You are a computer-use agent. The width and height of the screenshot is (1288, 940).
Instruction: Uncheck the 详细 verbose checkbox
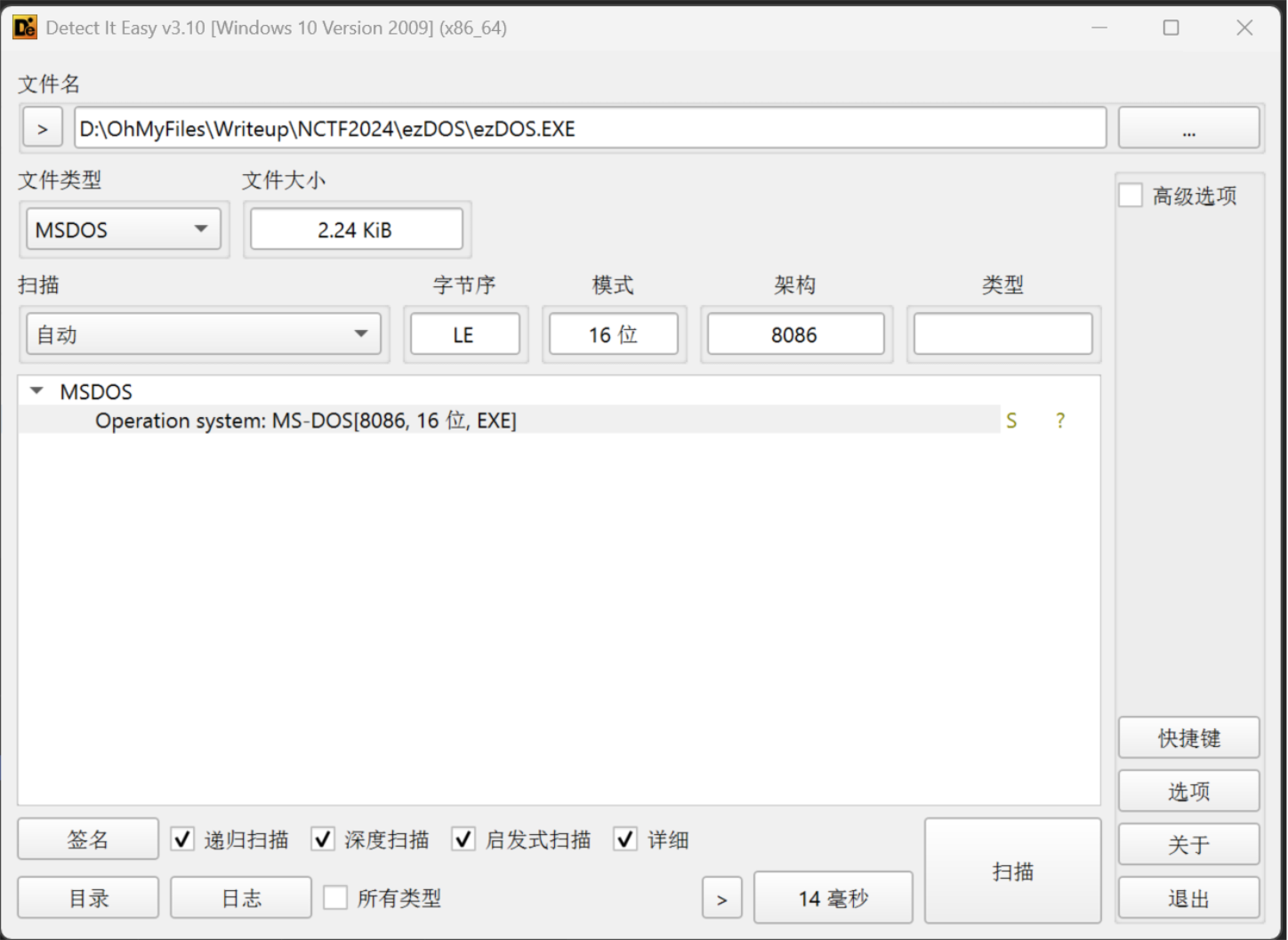[x=625, y=839]
